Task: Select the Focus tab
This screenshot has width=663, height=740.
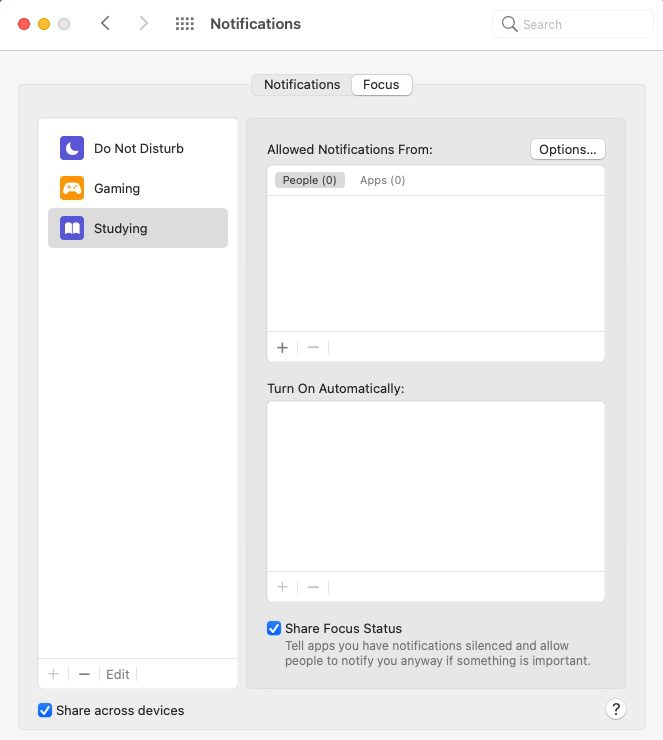Action: [381, 85]
